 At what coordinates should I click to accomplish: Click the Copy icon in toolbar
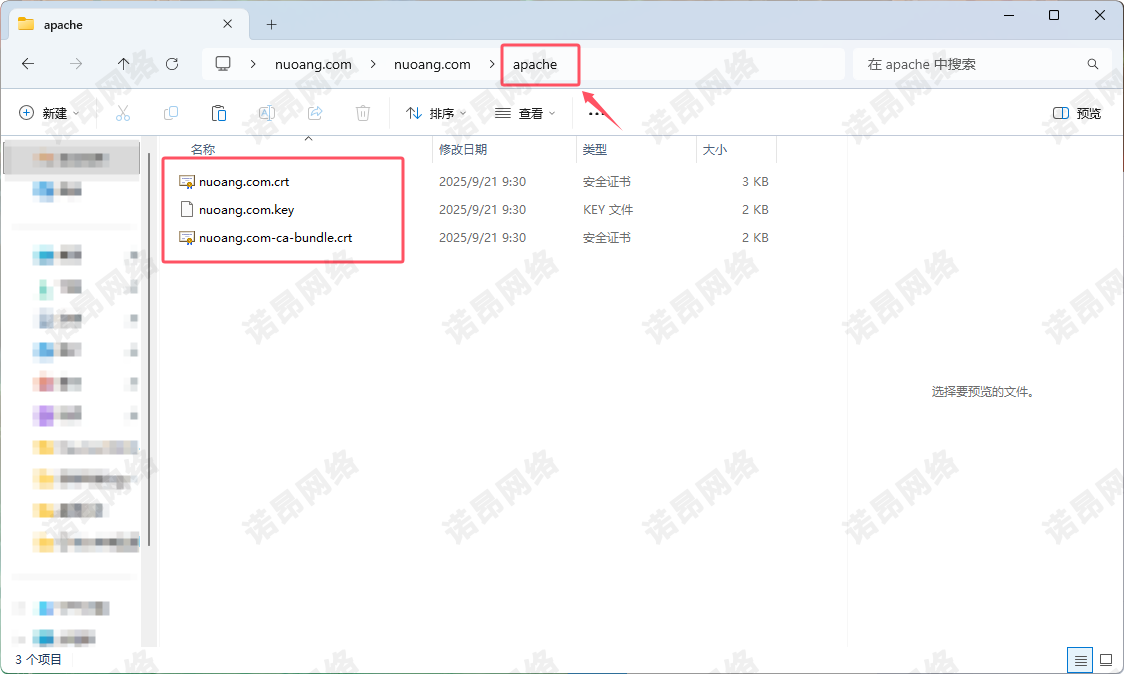[x=171, y=114]
